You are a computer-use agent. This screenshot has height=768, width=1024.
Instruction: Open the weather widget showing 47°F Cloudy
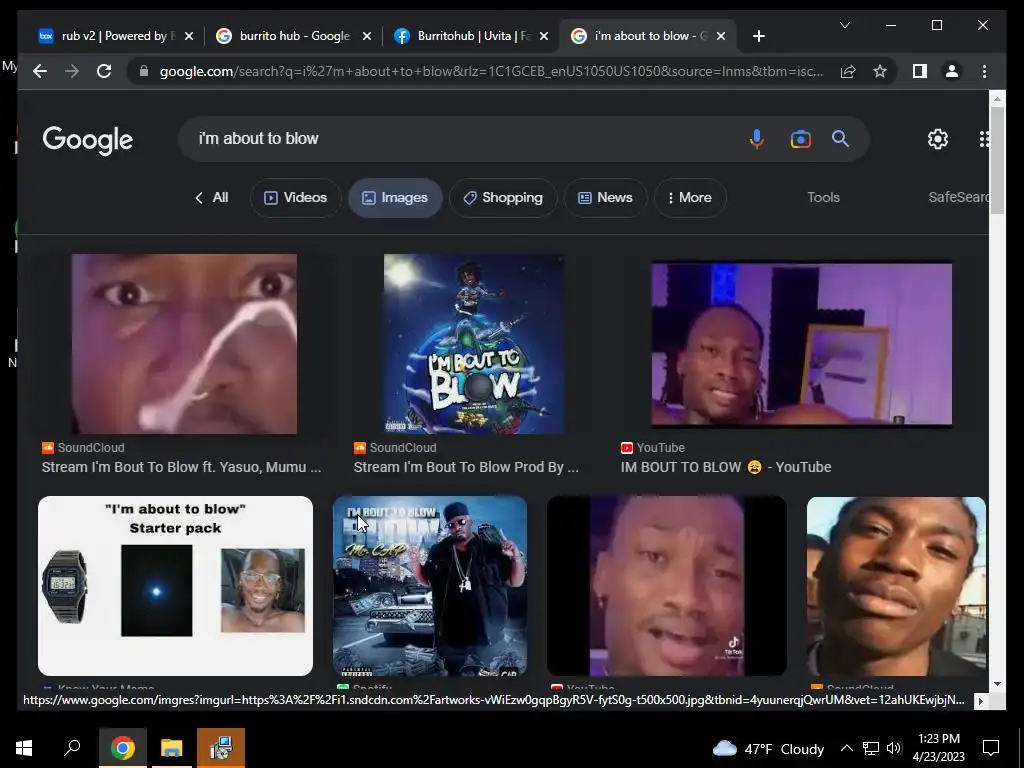tap(768, 748)
